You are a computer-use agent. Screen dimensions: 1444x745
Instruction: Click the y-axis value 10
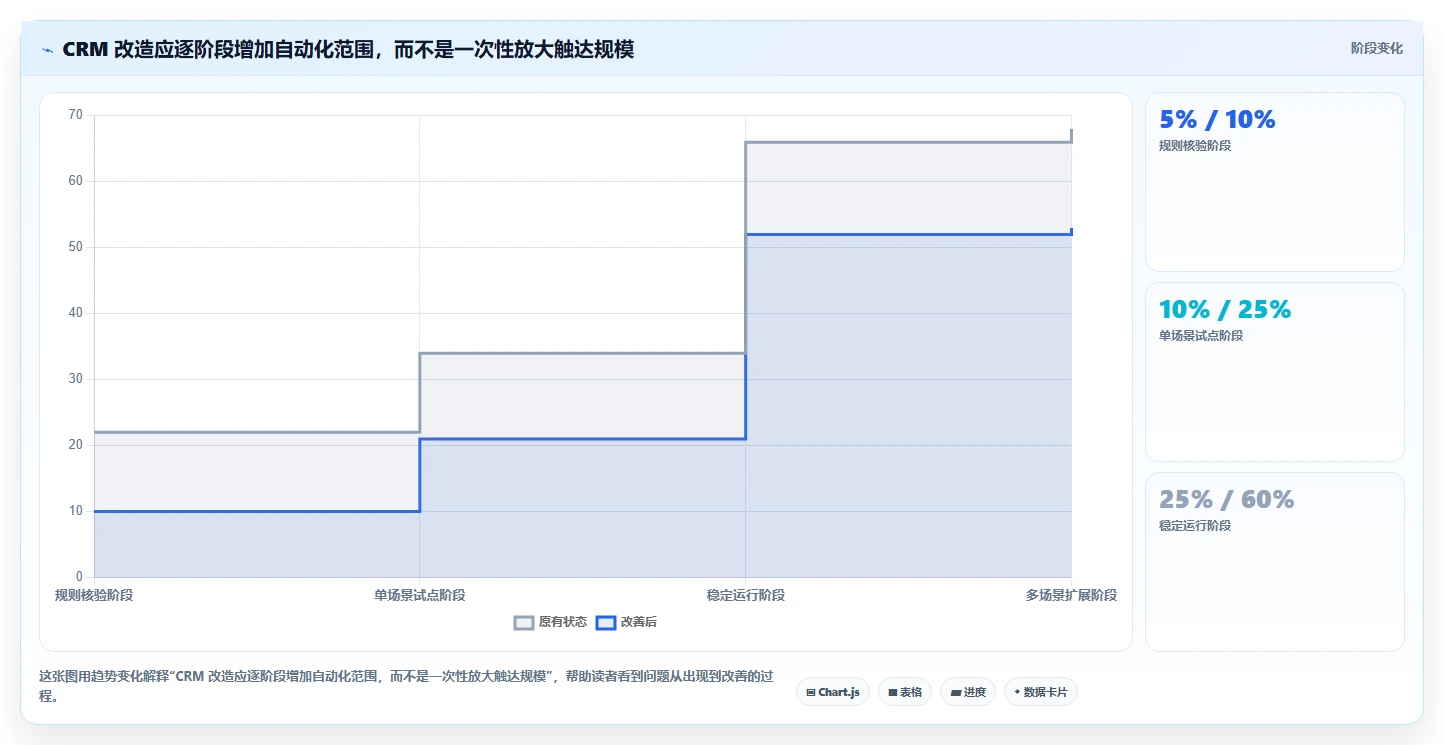click(76, 511)
